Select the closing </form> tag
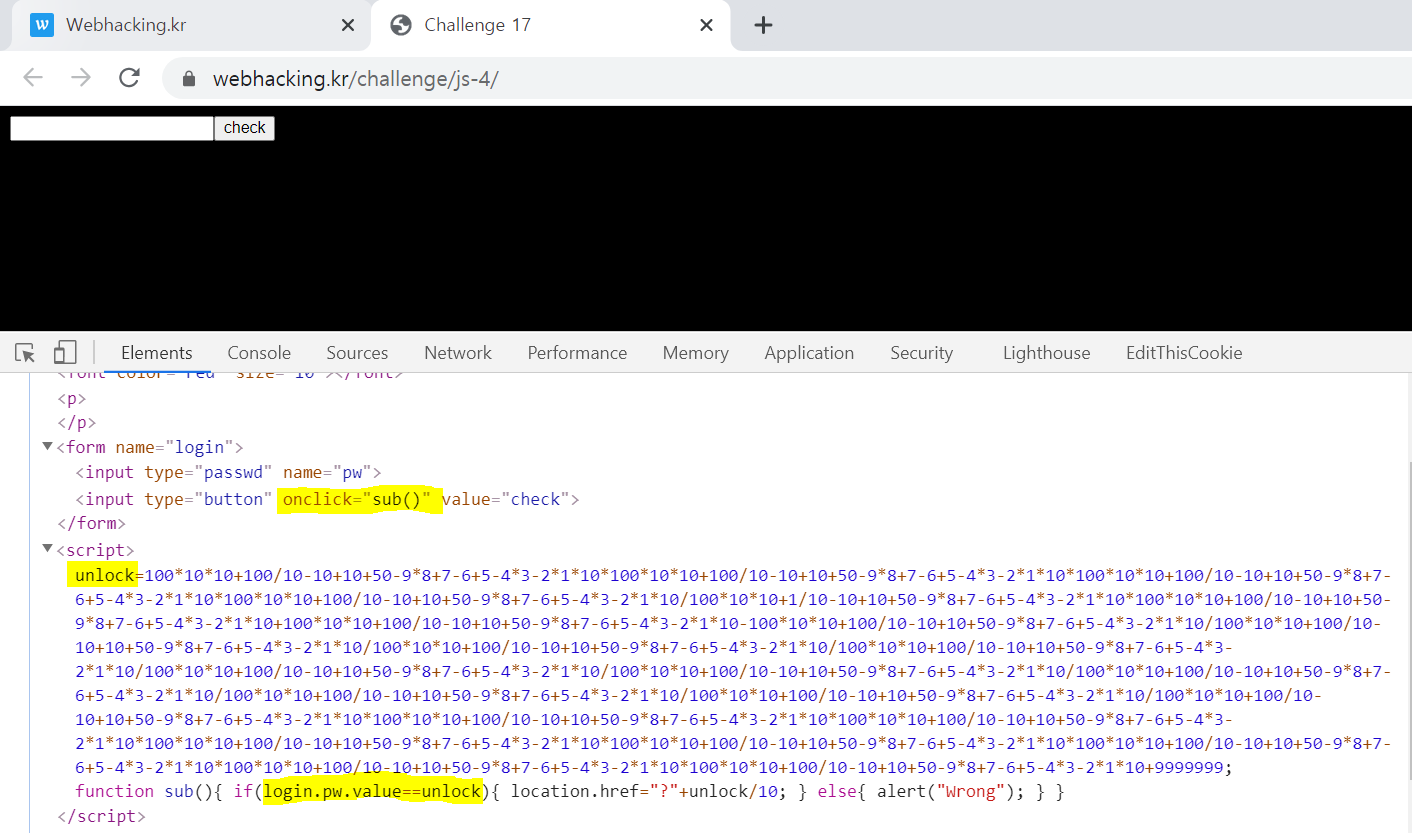1412x833 pixels. [x=91, y=523]
